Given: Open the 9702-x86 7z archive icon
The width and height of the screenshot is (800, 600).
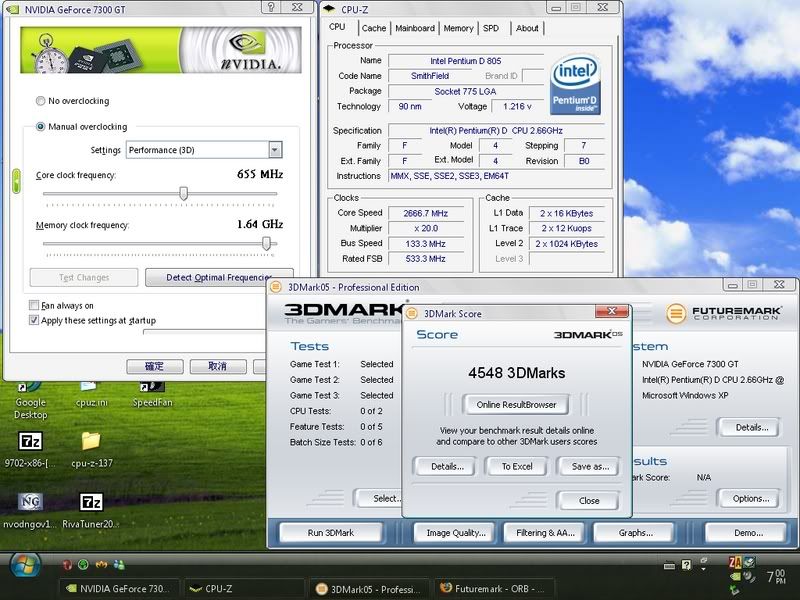Looking at the screenshot, I should click(x=30, y=441).
